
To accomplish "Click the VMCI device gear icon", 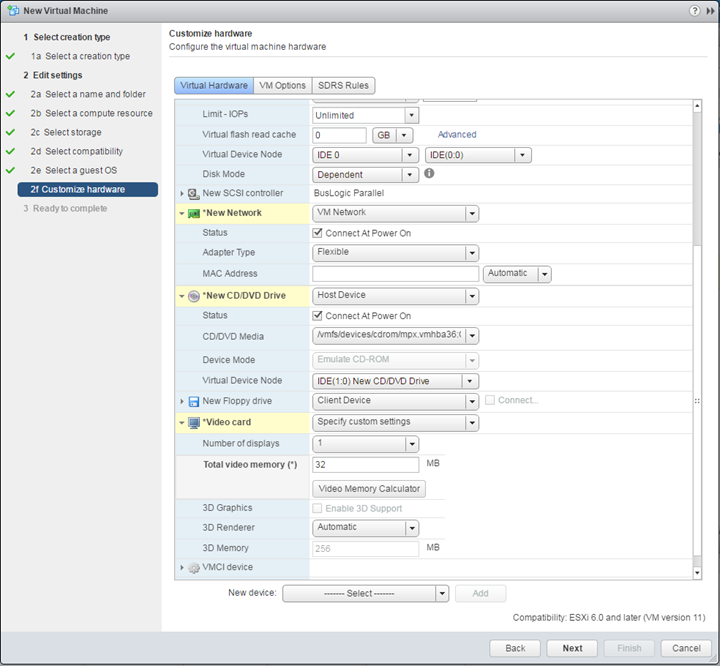I will (x=193, y=568).
